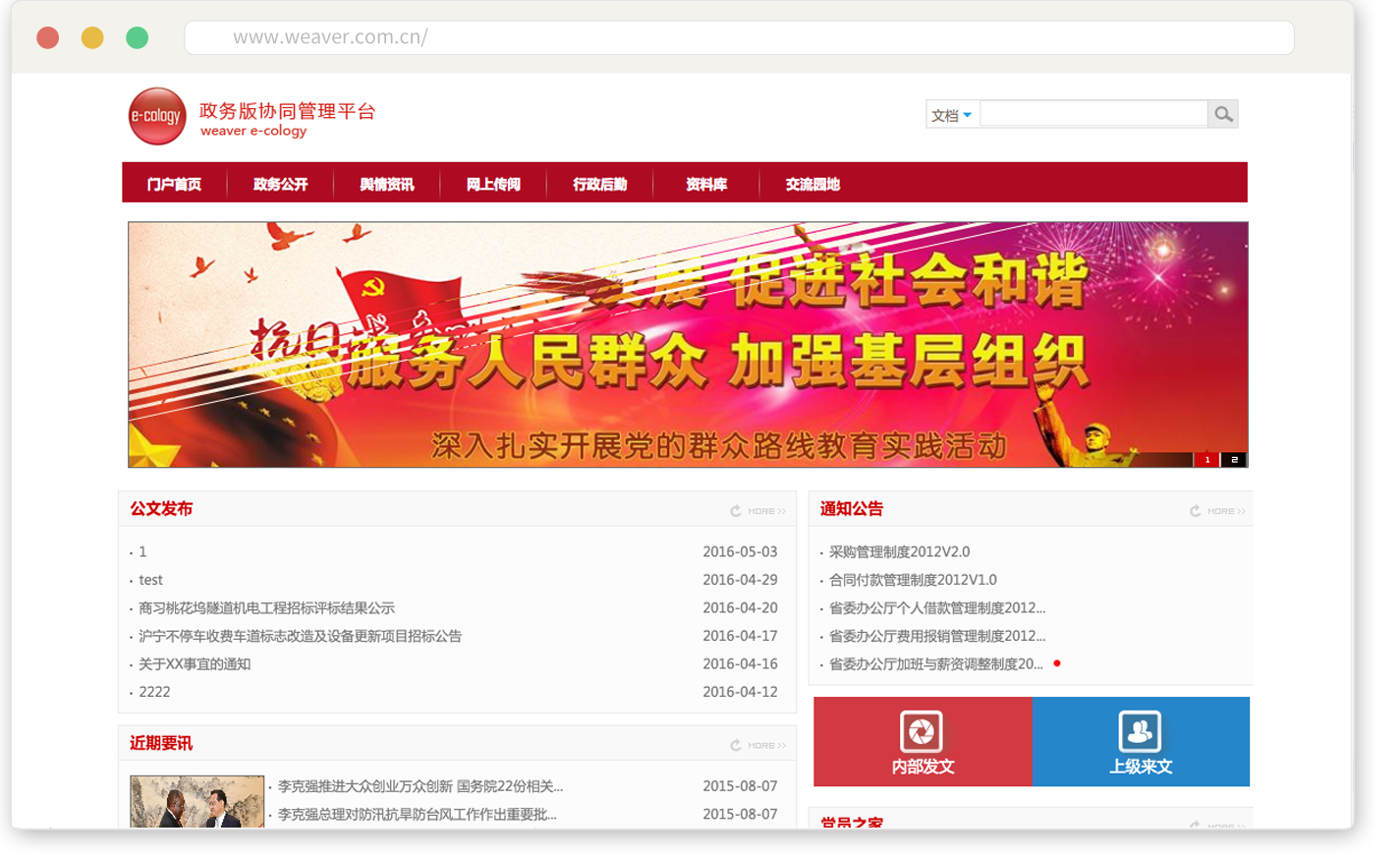The height and width of the screenshot is (860, 1400).
Task: Click the e-cology red logo
Action: pos(157,116)
